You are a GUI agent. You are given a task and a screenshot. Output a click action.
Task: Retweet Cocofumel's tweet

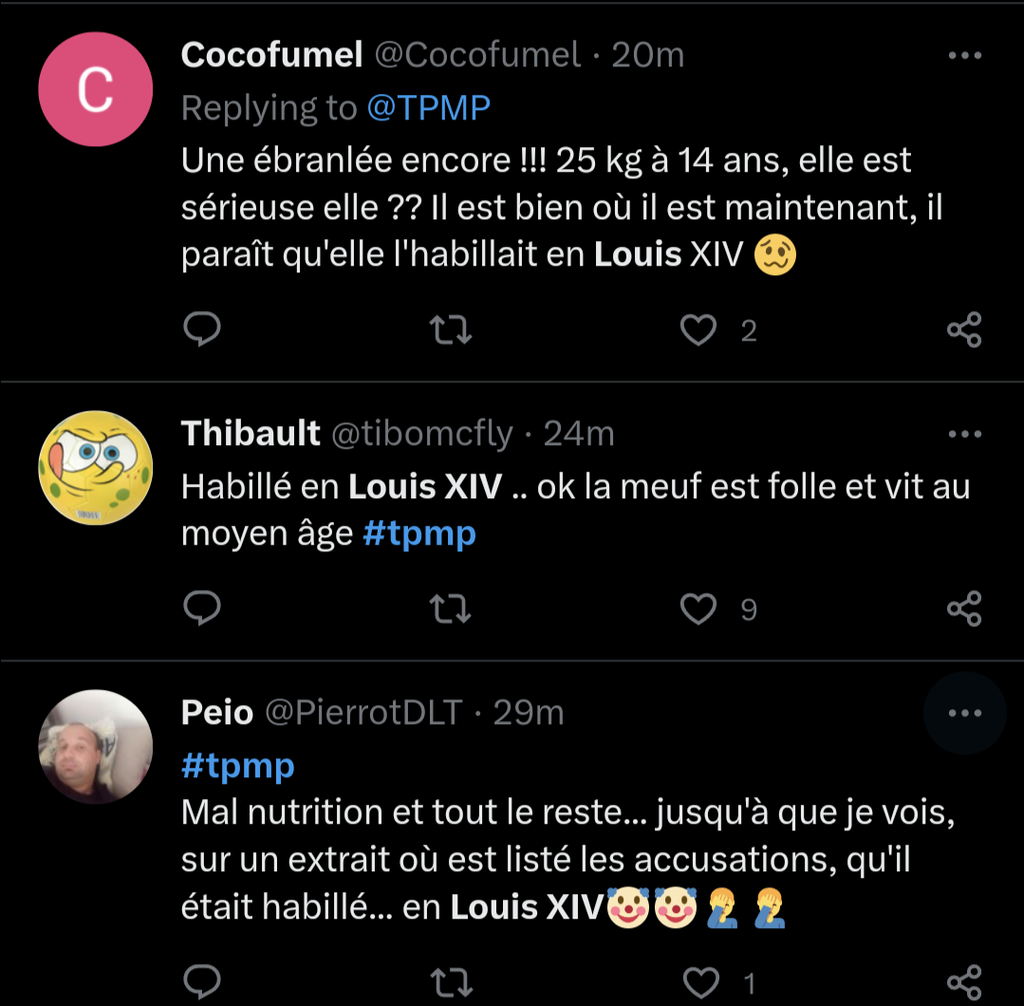[449, 330]
